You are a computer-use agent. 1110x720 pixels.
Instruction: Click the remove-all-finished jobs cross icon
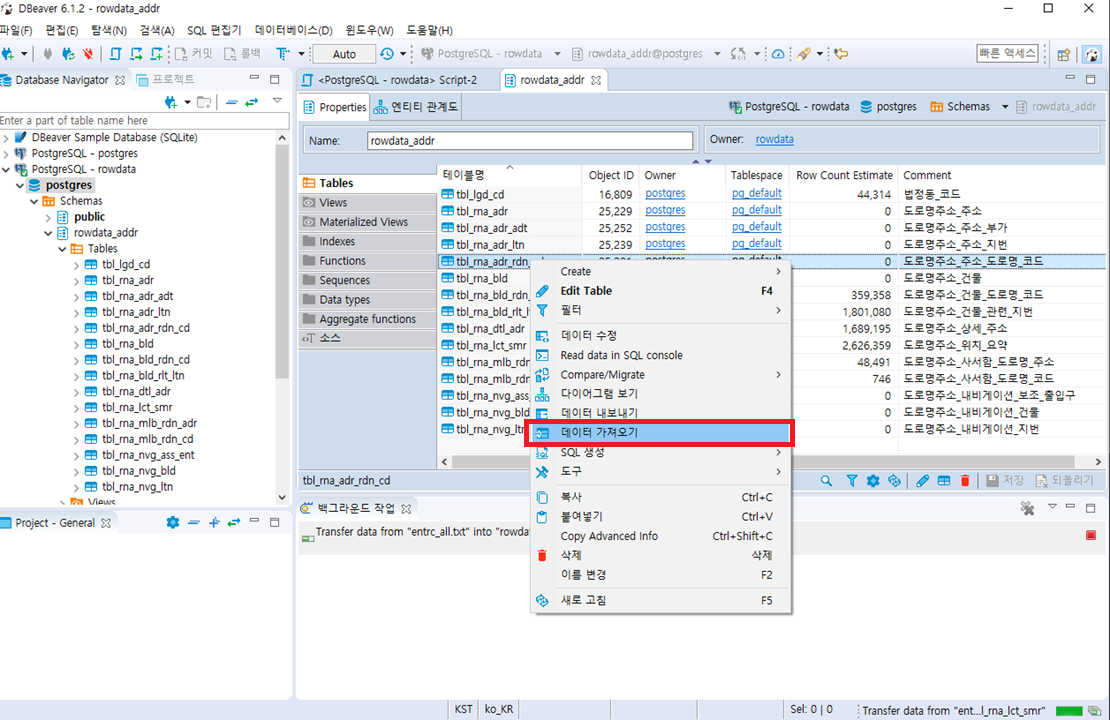click(1027, 508)
